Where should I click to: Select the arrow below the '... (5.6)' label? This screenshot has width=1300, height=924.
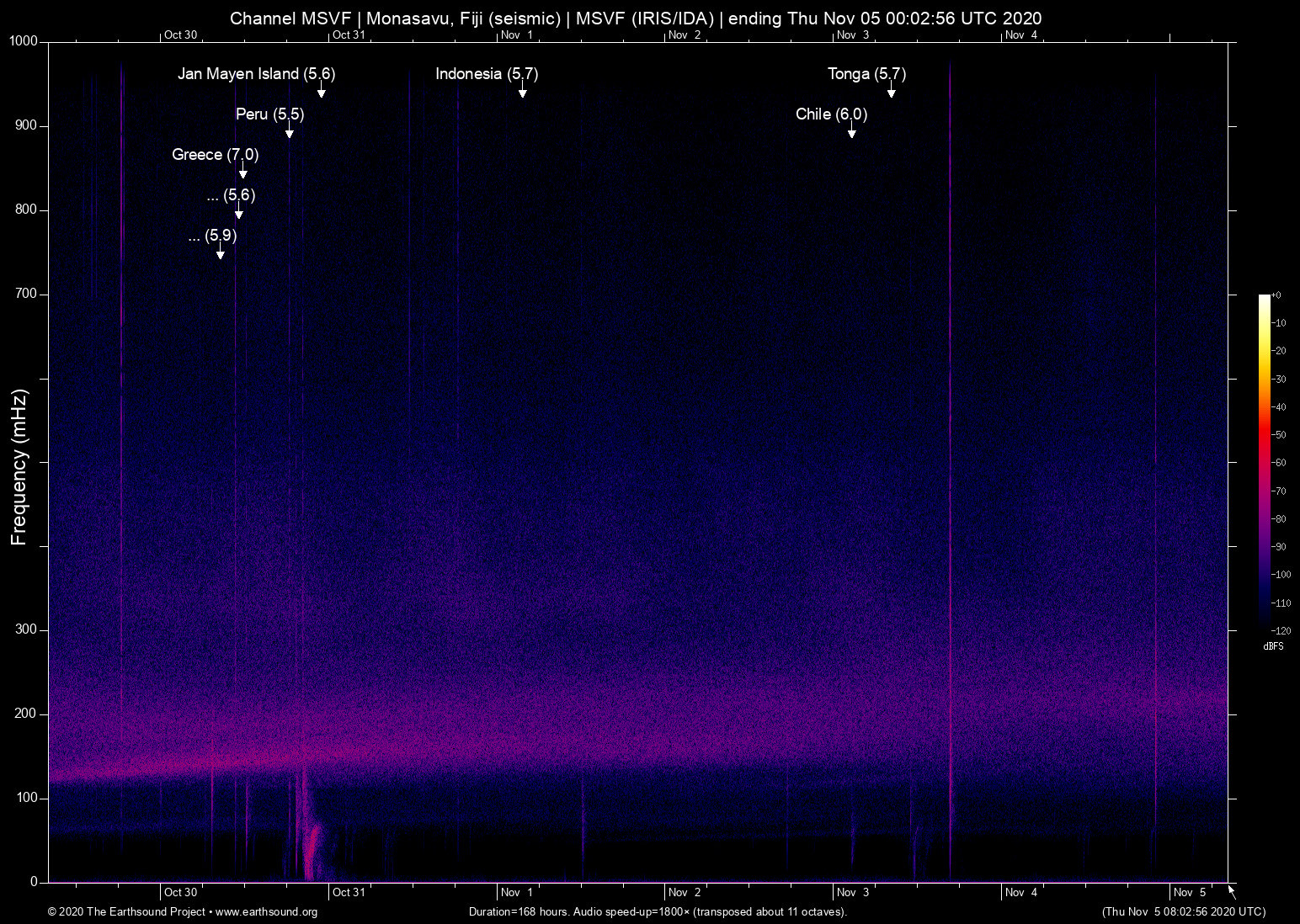[x=238, y=213]
